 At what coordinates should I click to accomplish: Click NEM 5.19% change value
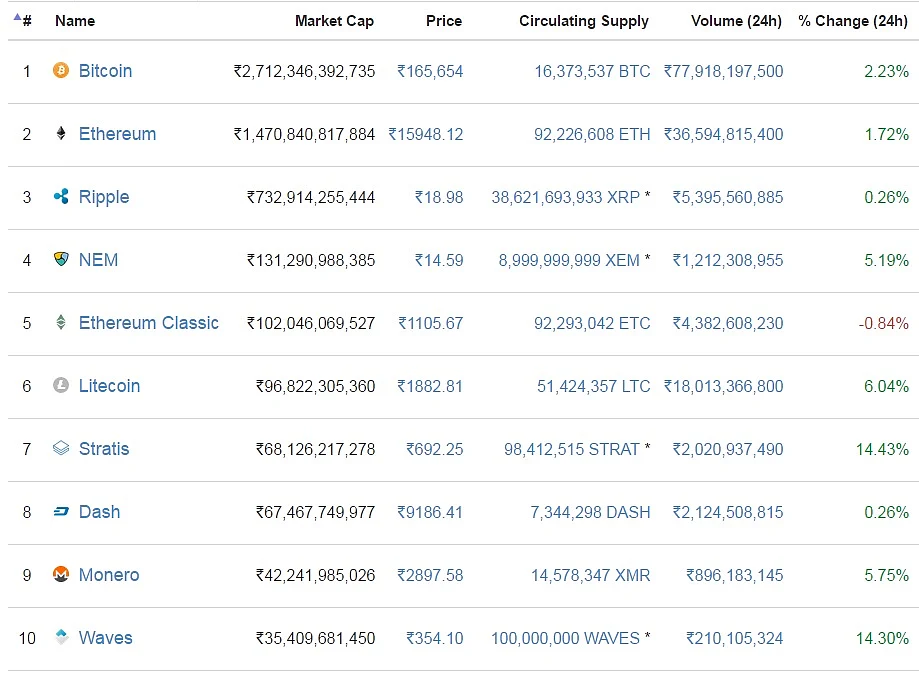click(x=887, y=260)
